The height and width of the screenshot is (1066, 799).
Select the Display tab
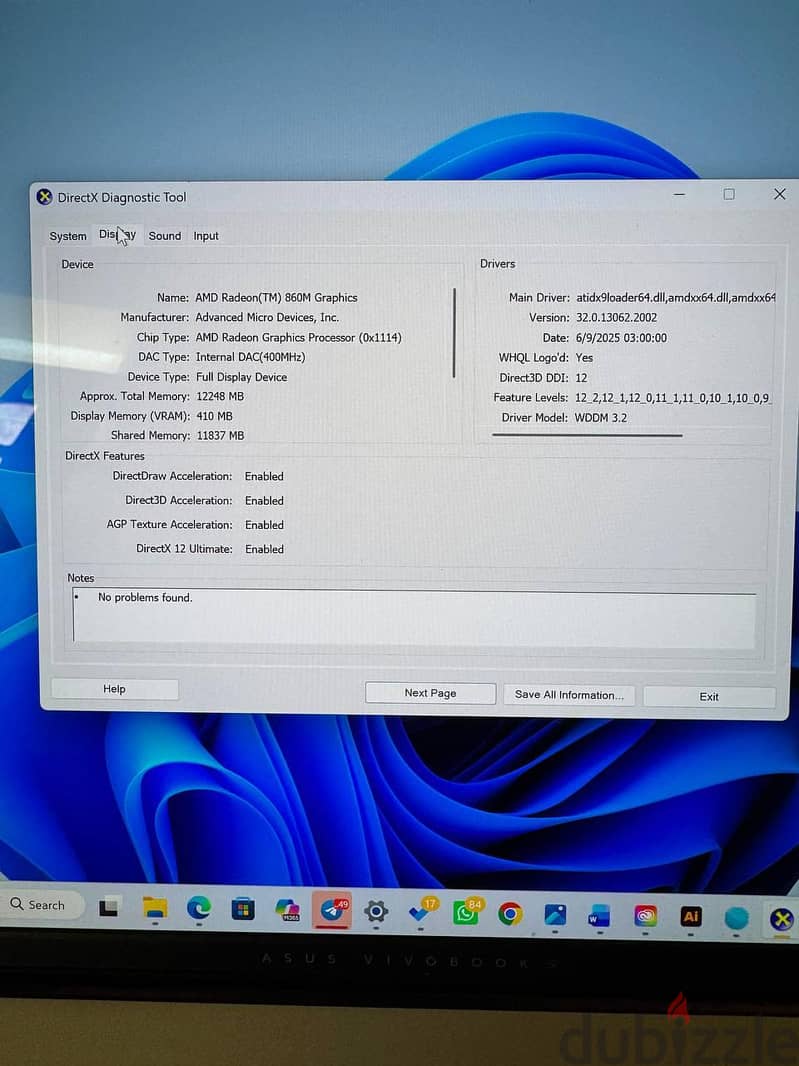click(117, 235)
